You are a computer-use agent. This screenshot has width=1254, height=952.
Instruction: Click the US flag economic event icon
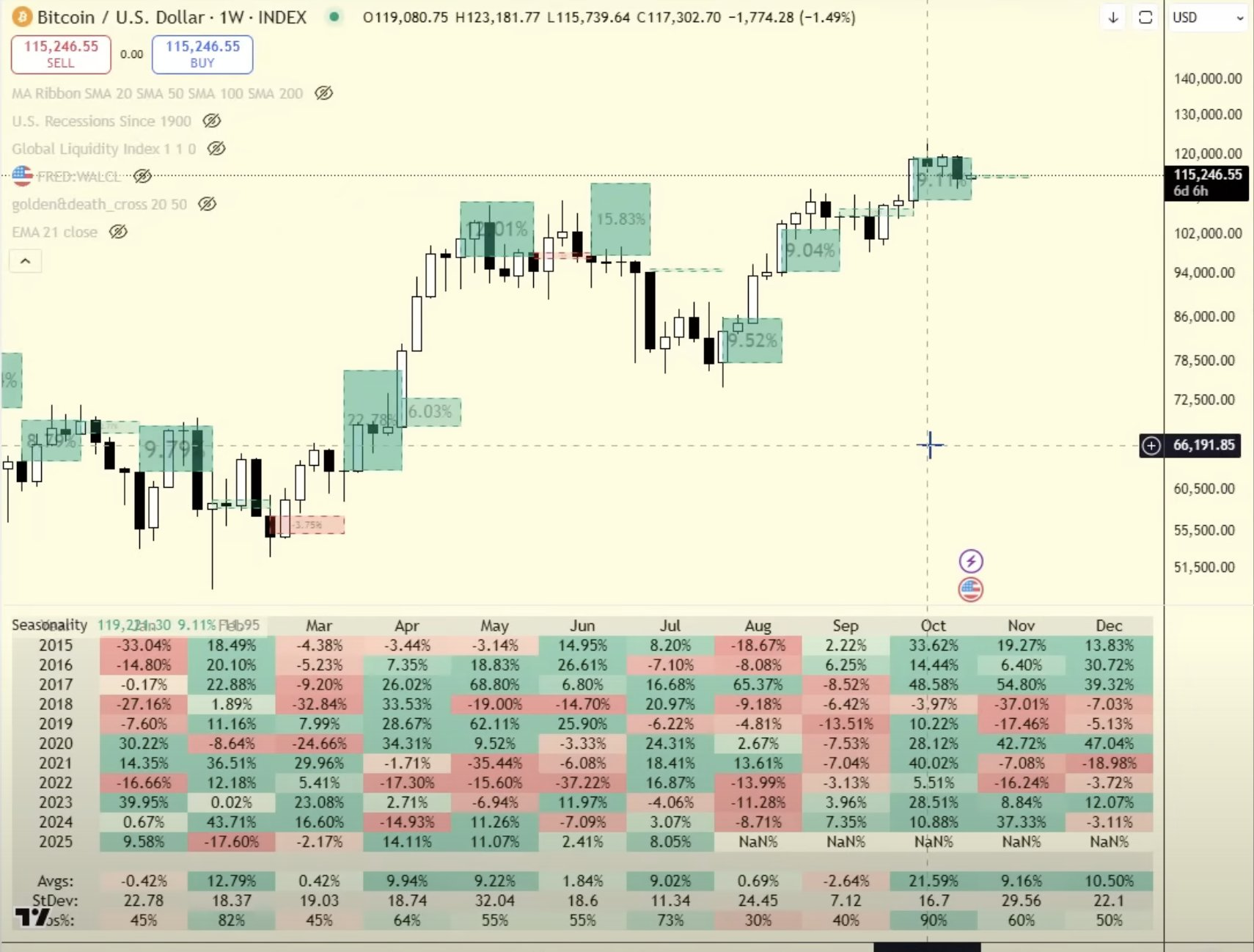click(x=971, y=590)
